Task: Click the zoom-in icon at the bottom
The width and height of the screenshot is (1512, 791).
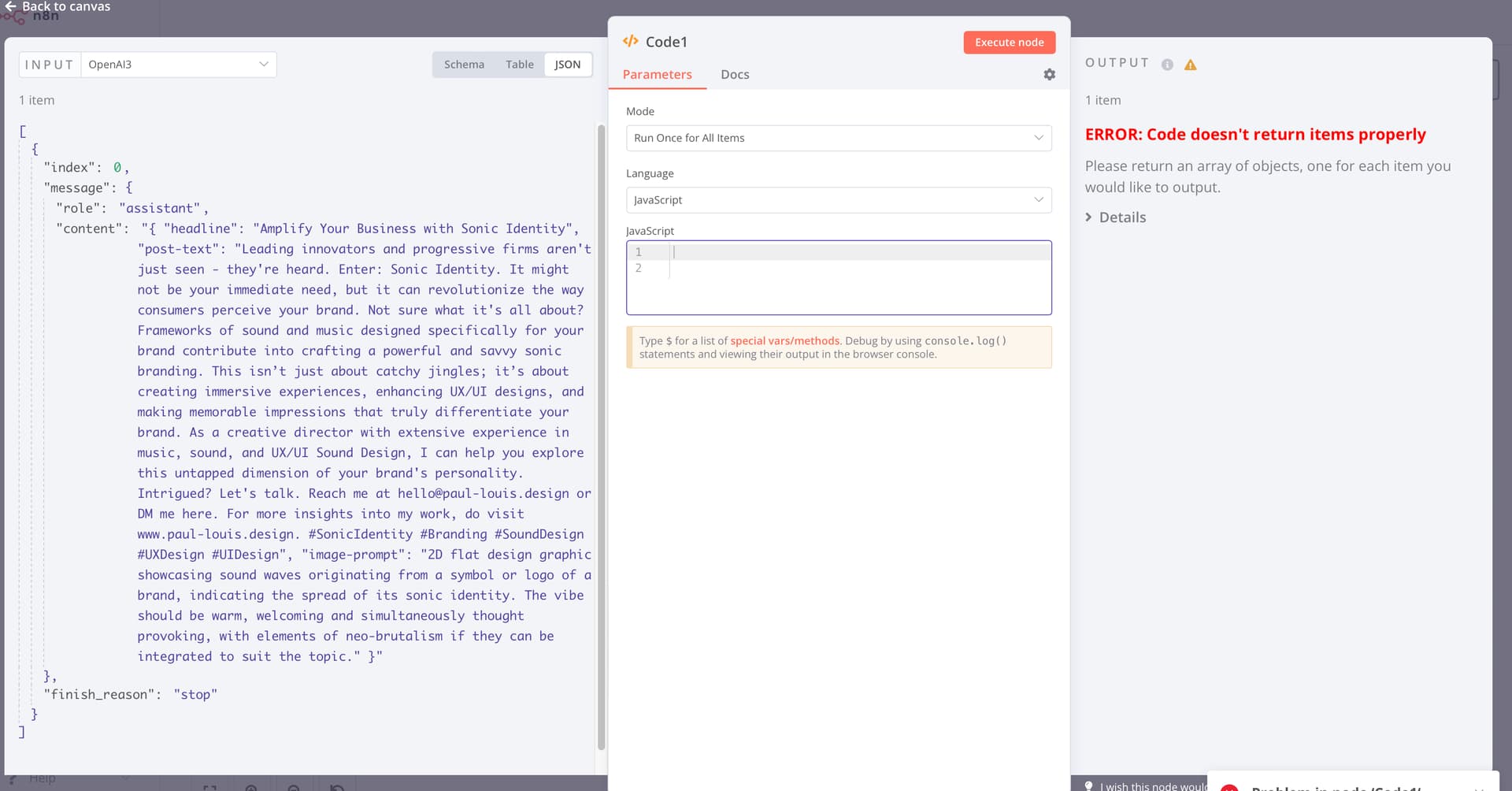Action: (x=251, y=788)
